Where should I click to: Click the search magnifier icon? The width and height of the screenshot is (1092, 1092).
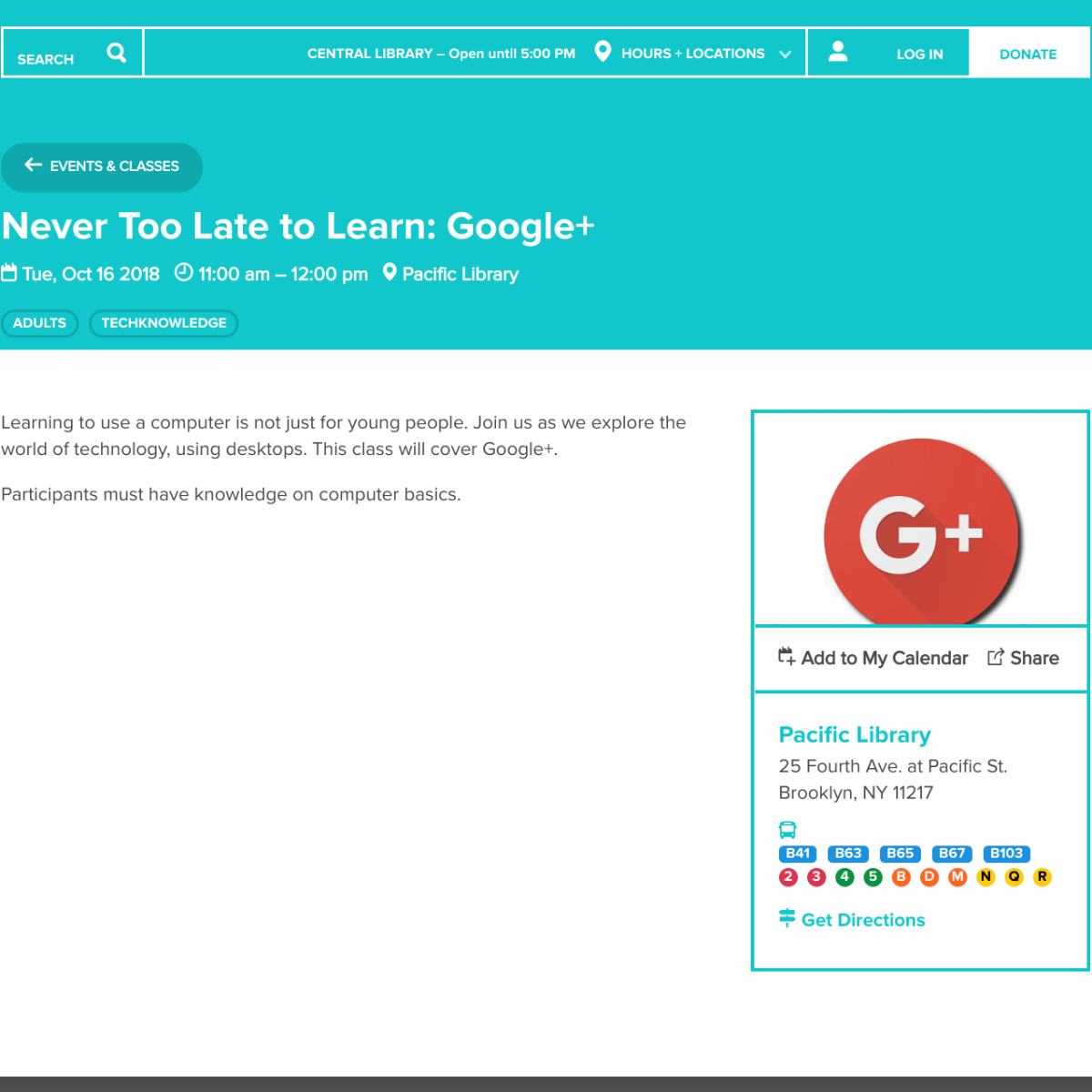pyautogui.click(x=116, y=53)
